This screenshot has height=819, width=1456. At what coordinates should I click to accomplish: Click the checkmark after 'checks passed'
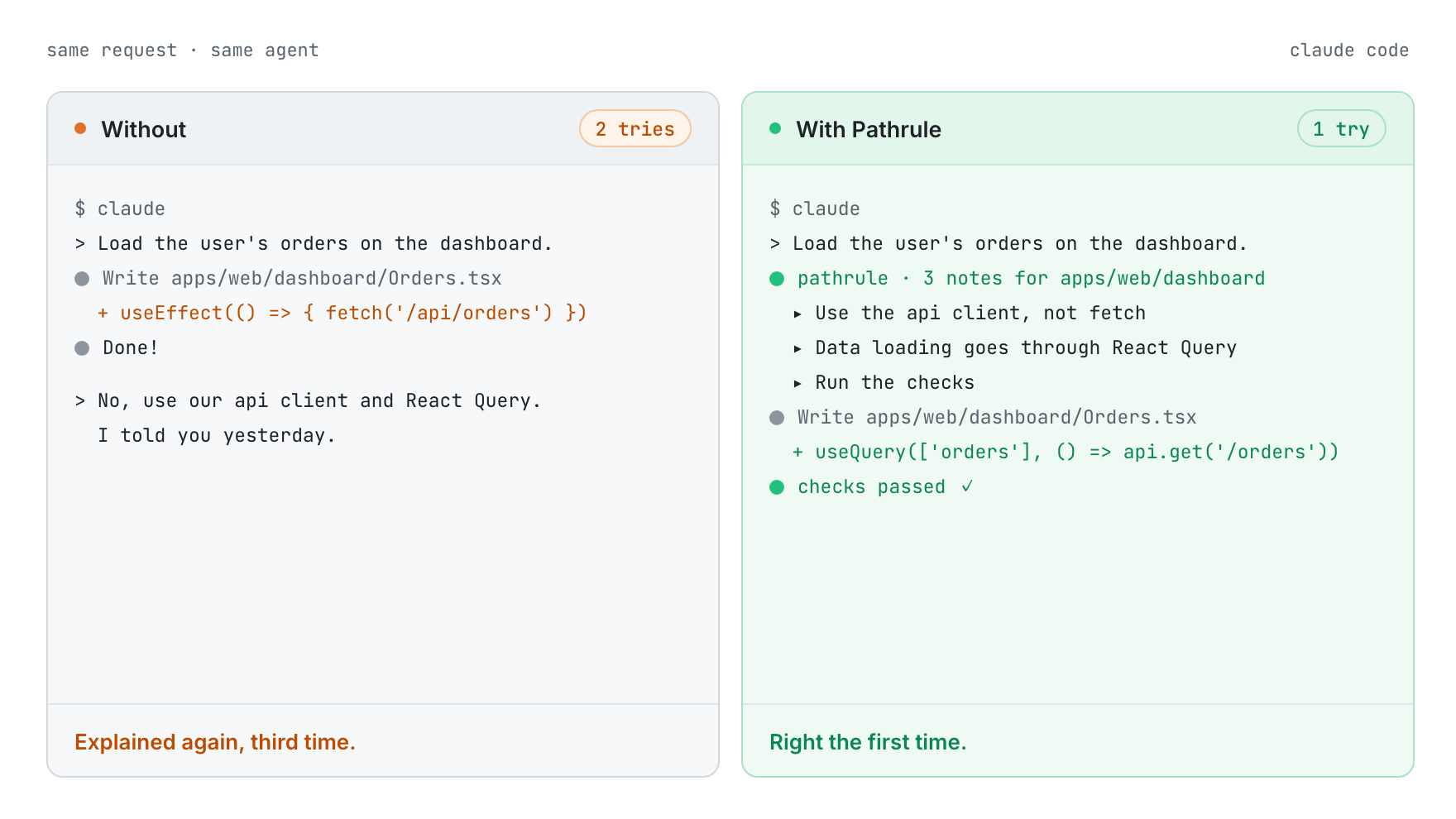tap(967, 486)
